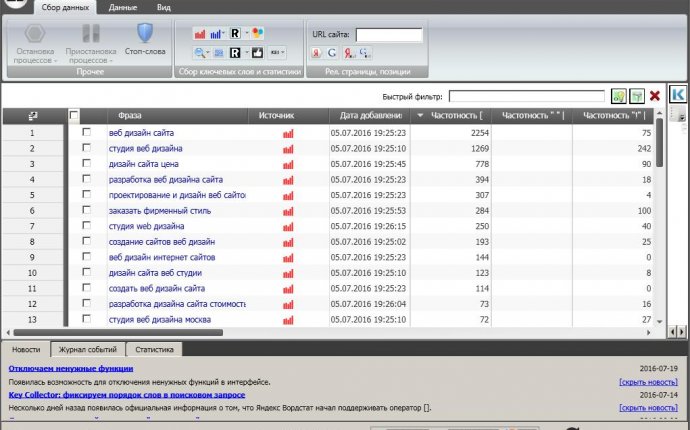The height and width of the screenshot is (430, 690).
Task: Clear the quick filter with red X
Action: click(654, 96)
